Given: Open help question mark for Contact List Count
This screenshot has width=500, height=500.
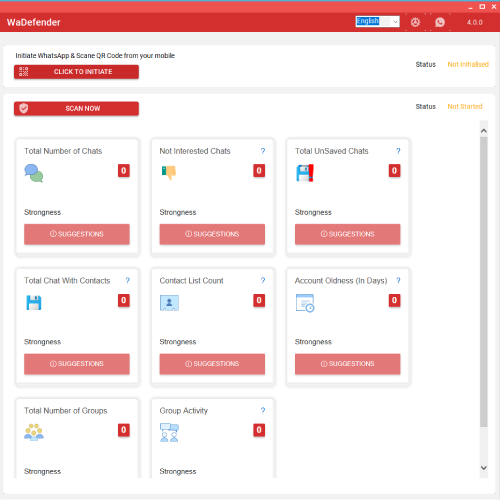Looking at the screenshot, I should [x=263, y=281].
